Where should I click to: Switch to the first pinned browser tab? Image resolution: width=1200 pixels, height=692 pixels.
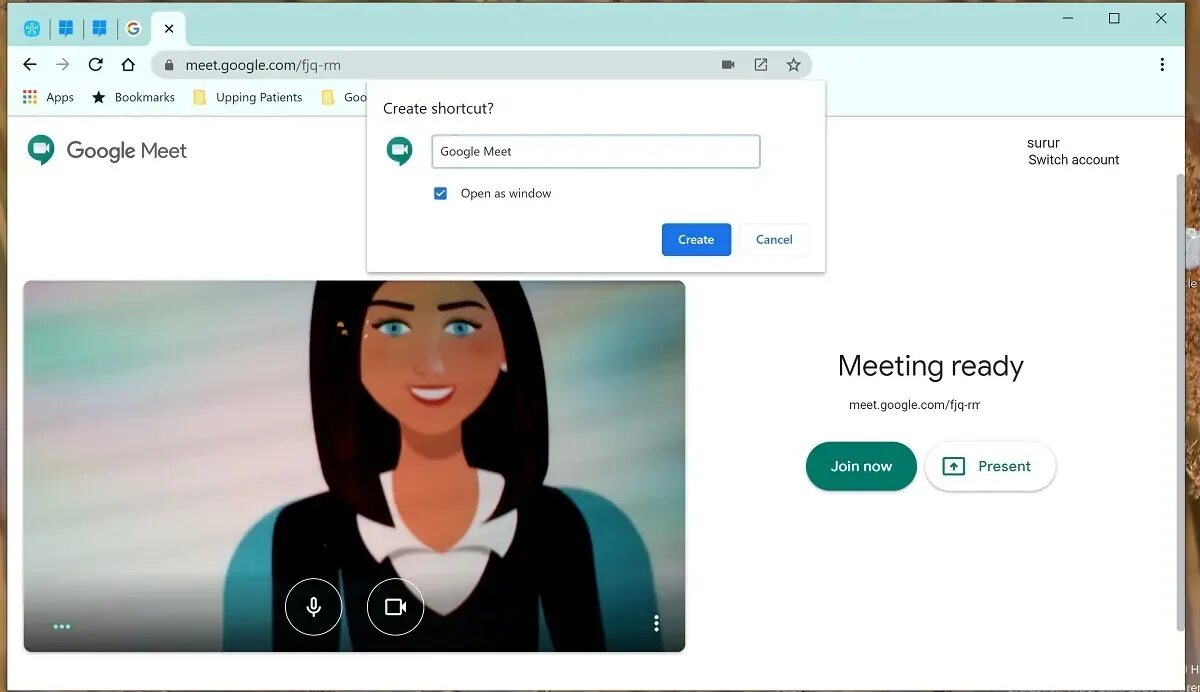tap(32, 29)
